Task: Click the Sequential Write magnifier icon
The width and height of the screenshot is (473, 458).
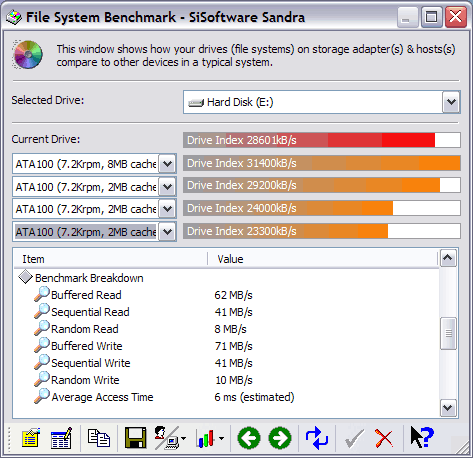Action: [42, 362]
